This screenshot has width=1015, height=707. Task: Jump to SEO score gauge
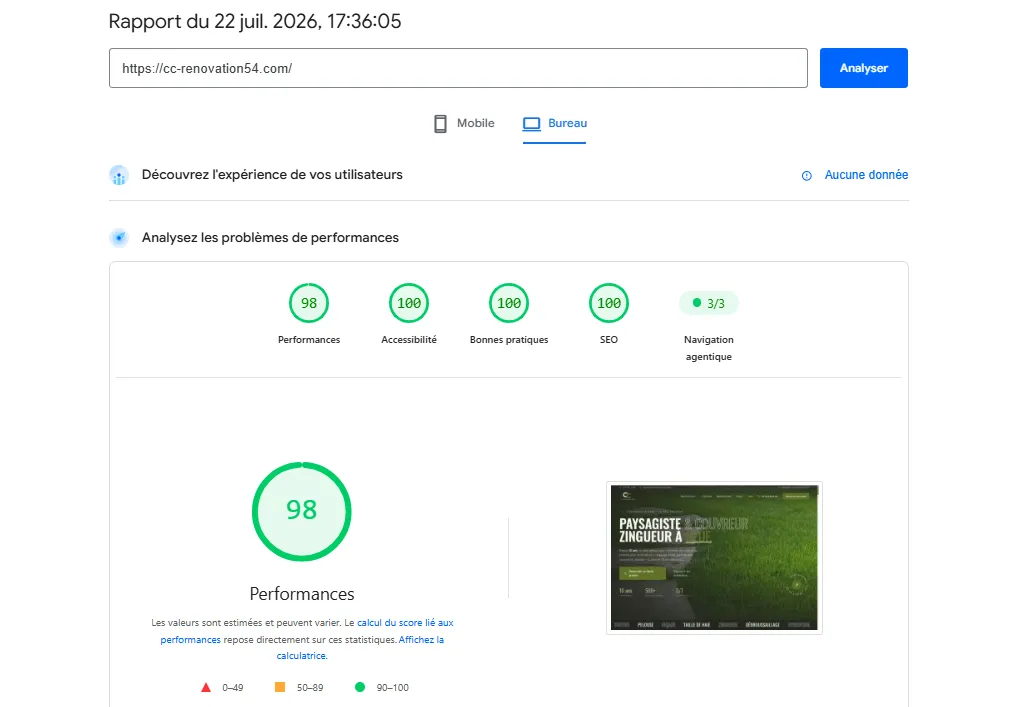tap(608, 303)
